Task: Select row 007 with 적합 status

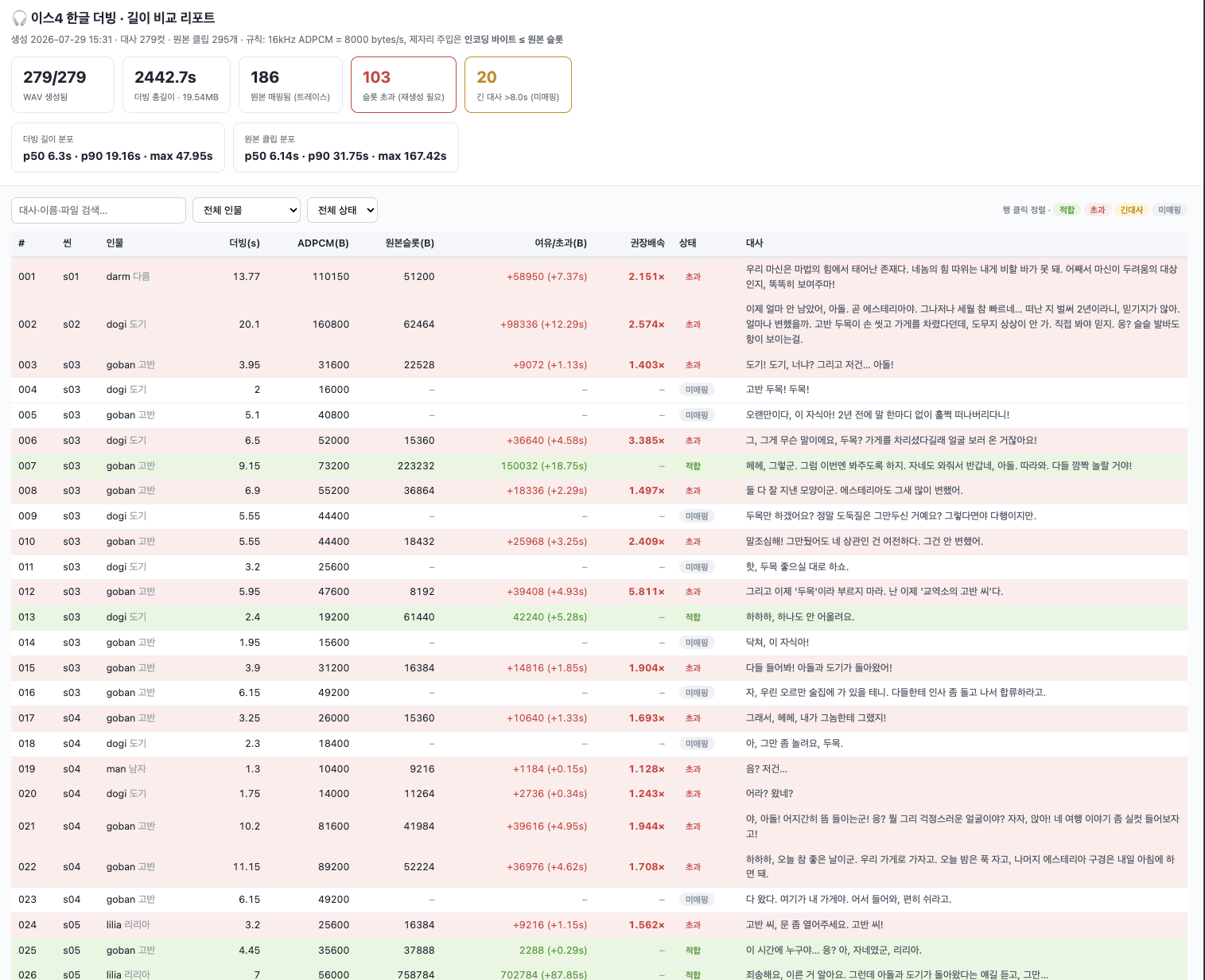Action: click(599, 466)
